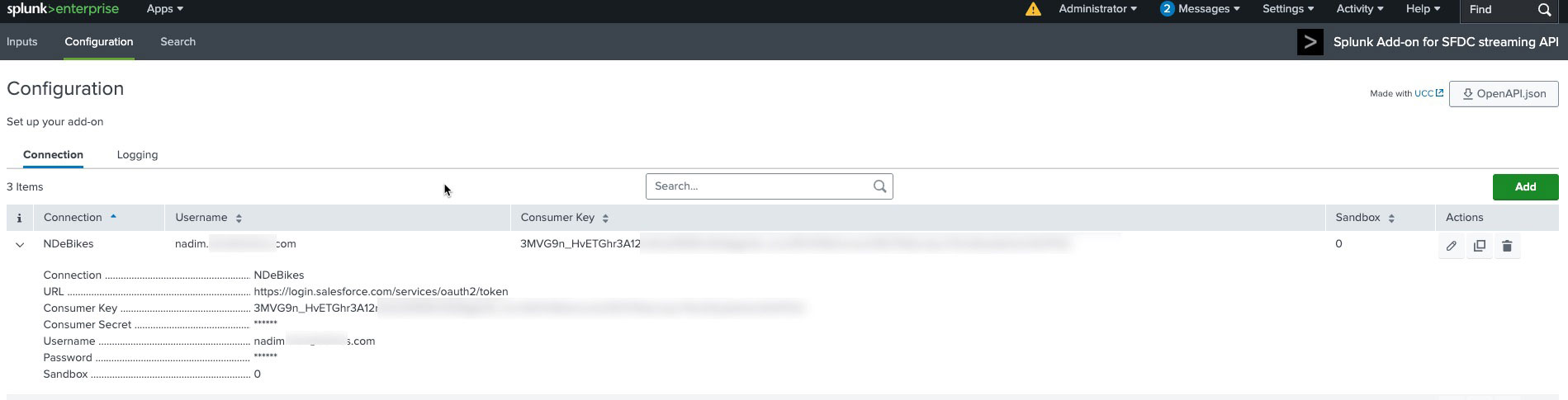Sort by Consumer Key column arrows
1568x400 pixels.
click(605, 219)
